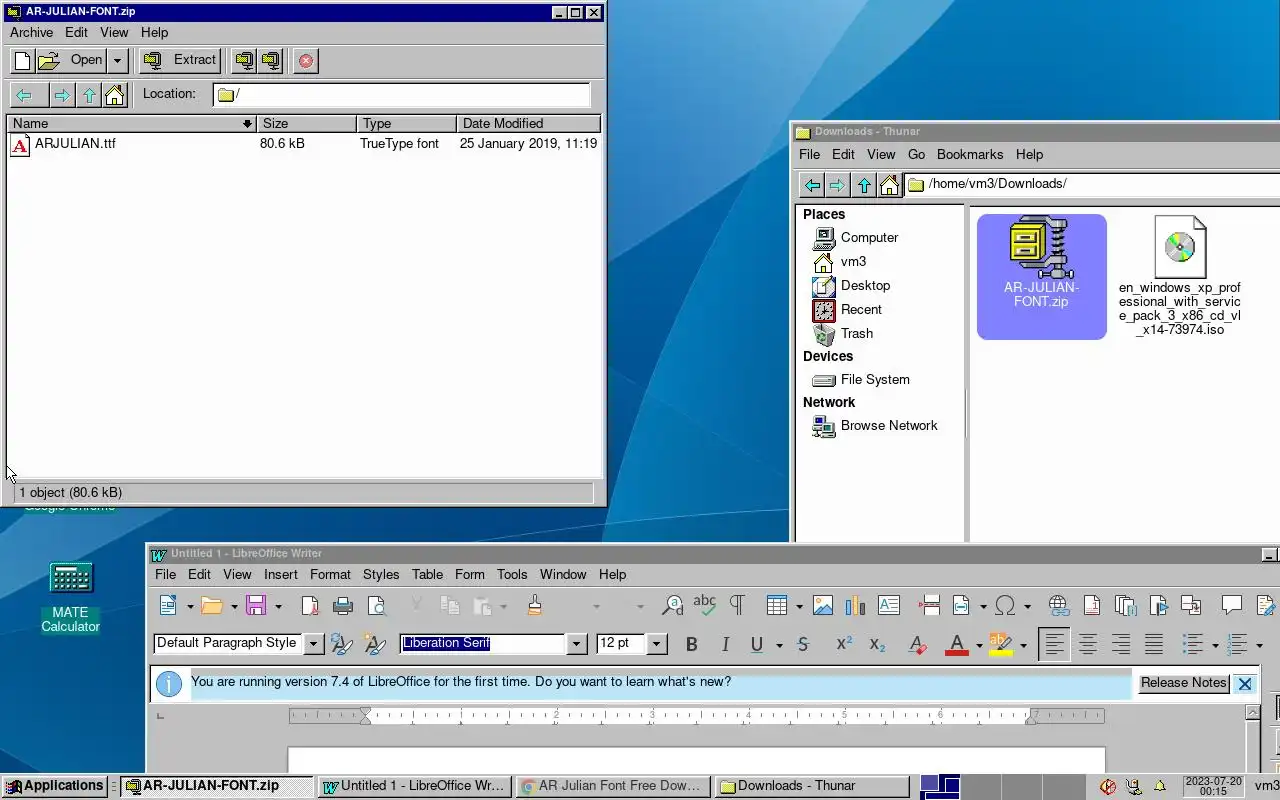Viewport: 1280px width, 800px height.
Task: Click the Insert Image icon
Action: pyautogui.click(x=823, y=606)
